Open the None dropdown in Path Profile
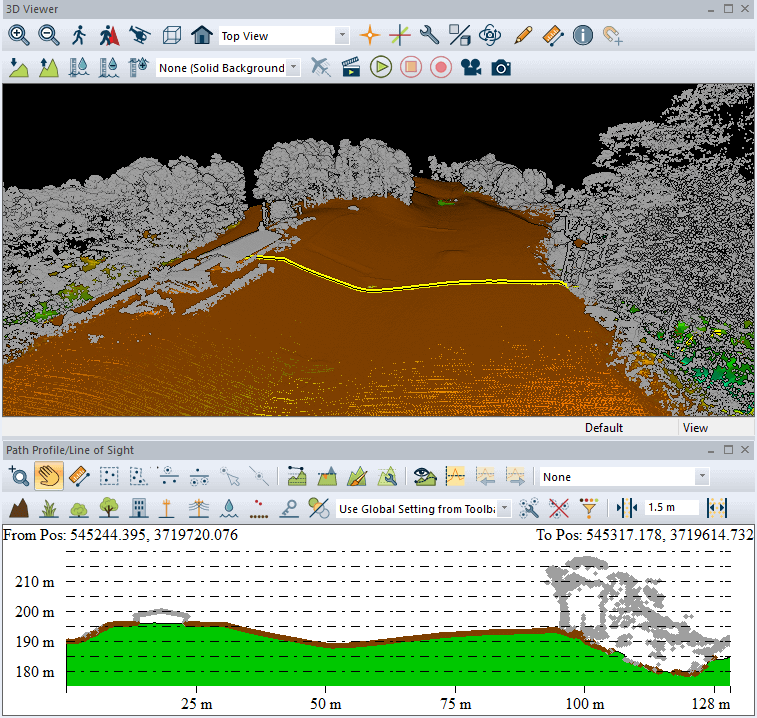The image size is (757, 718). coord(624,477)
